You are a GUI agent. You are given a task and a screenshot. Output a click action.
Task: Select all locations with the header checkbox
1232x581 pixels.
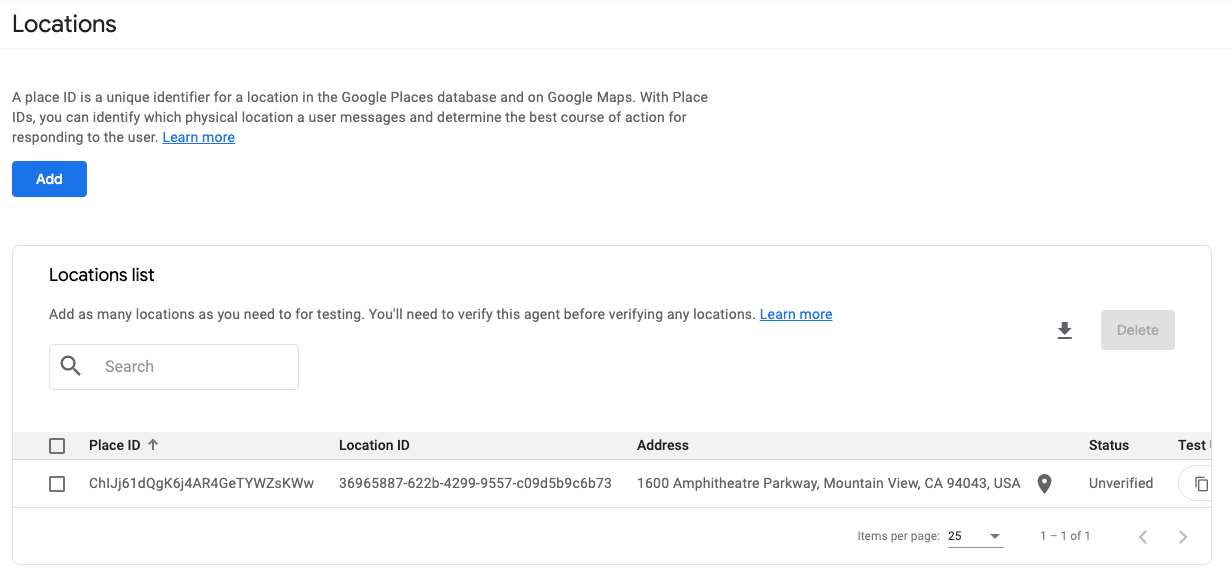point(57,446)
